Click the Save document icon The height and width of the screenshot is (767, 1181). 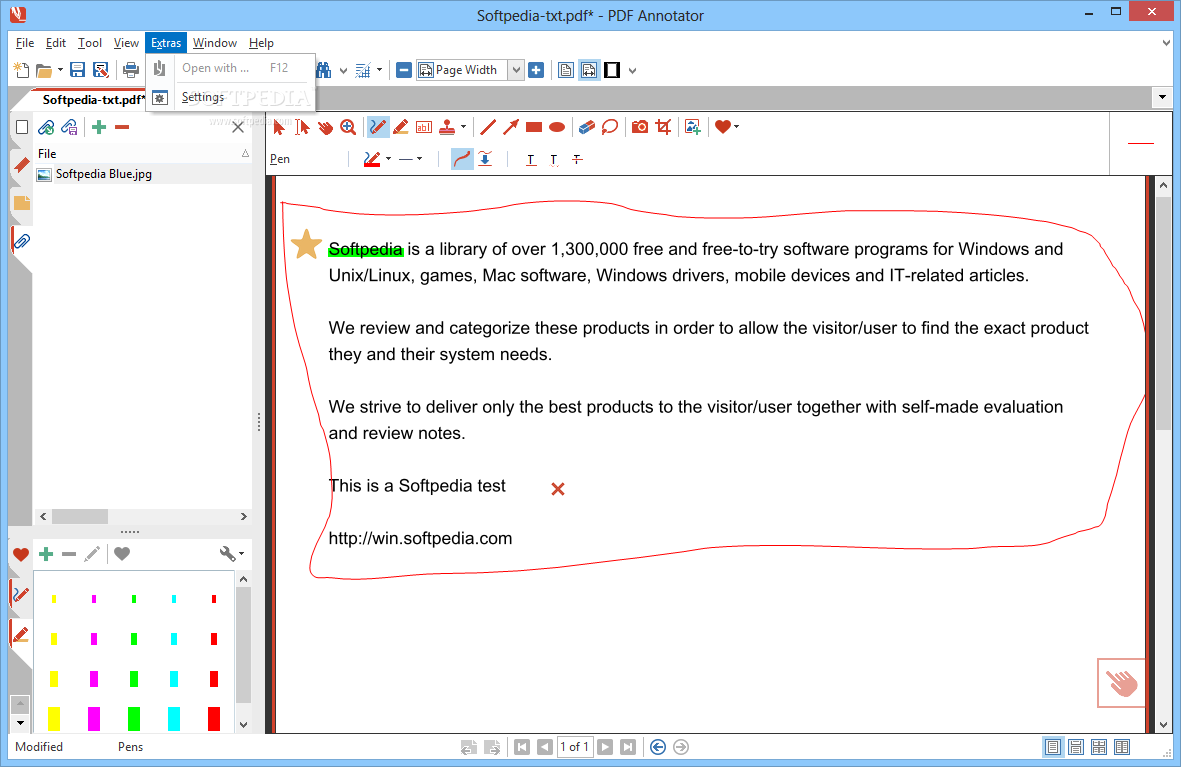pos(77,70)
